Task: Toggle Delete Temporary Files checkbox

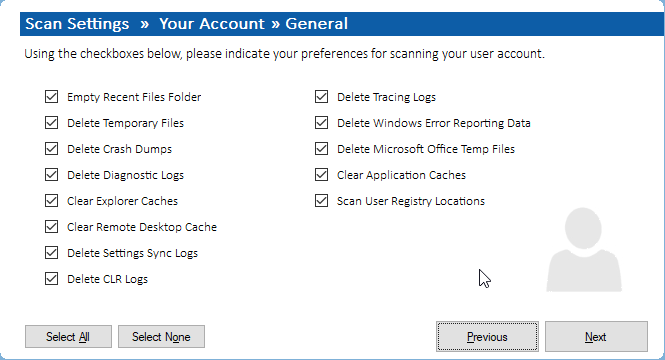Action: point(51,123)
